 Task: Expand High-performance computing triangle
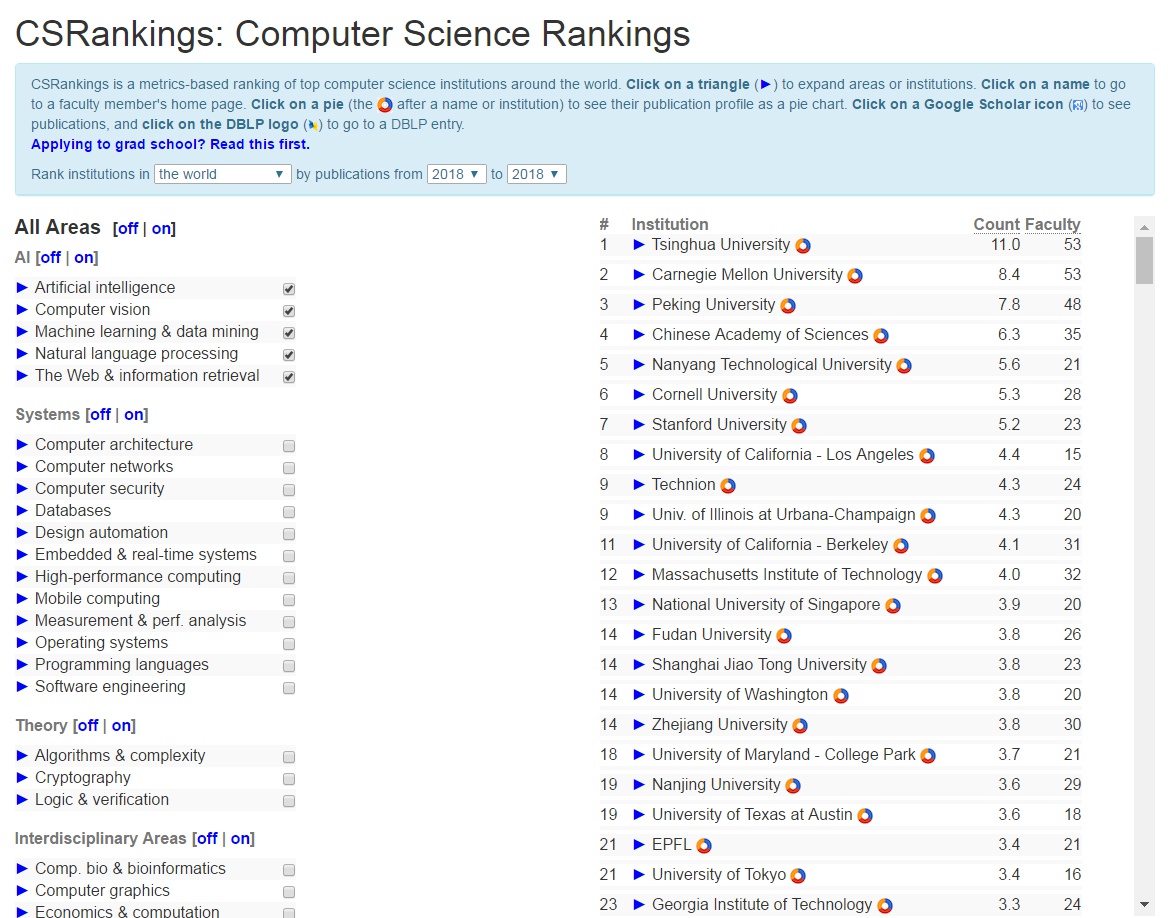tap(22, 576)
